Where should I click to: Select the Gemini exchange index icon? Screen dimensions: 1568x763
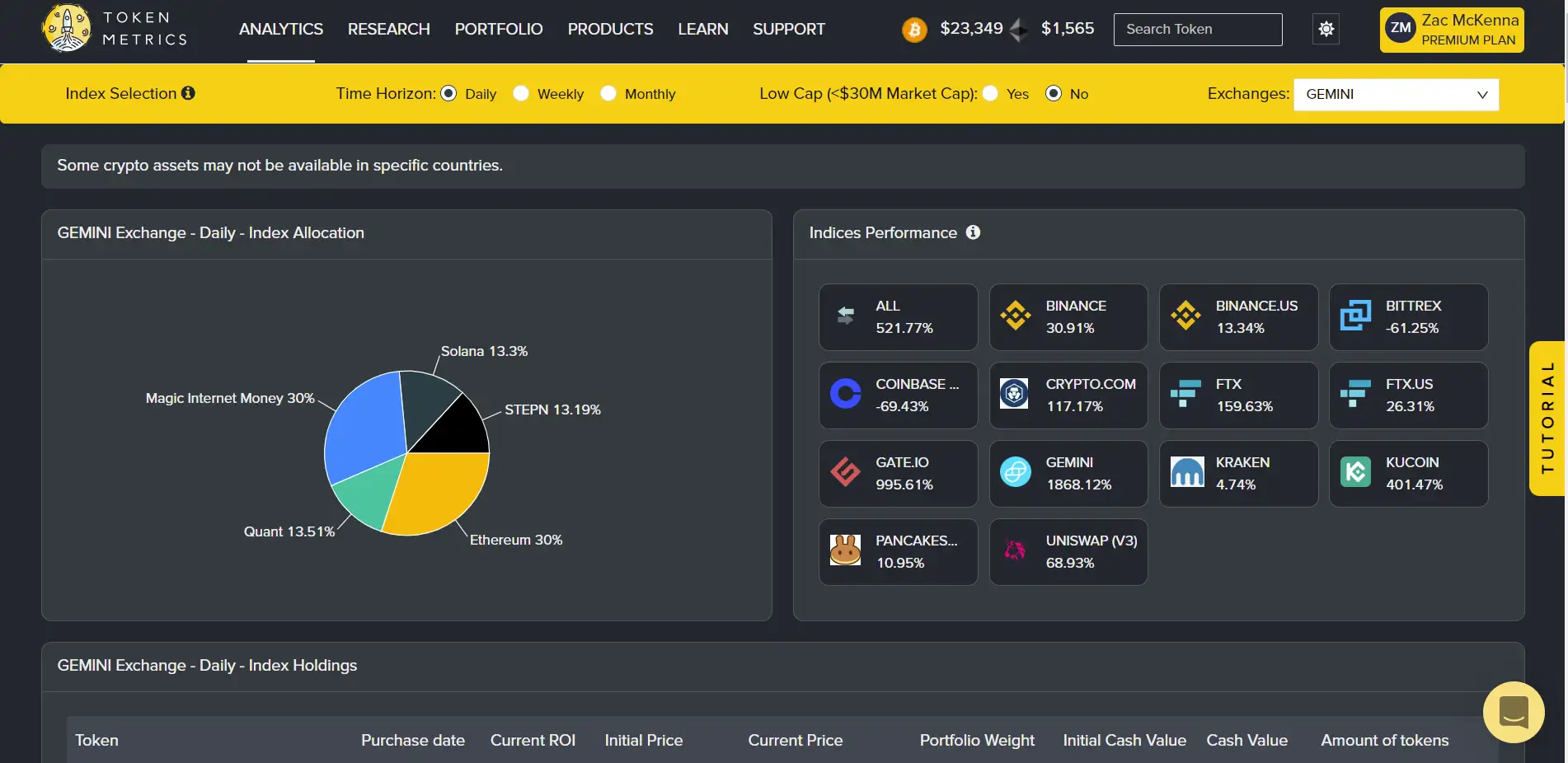click(1015, 473)
